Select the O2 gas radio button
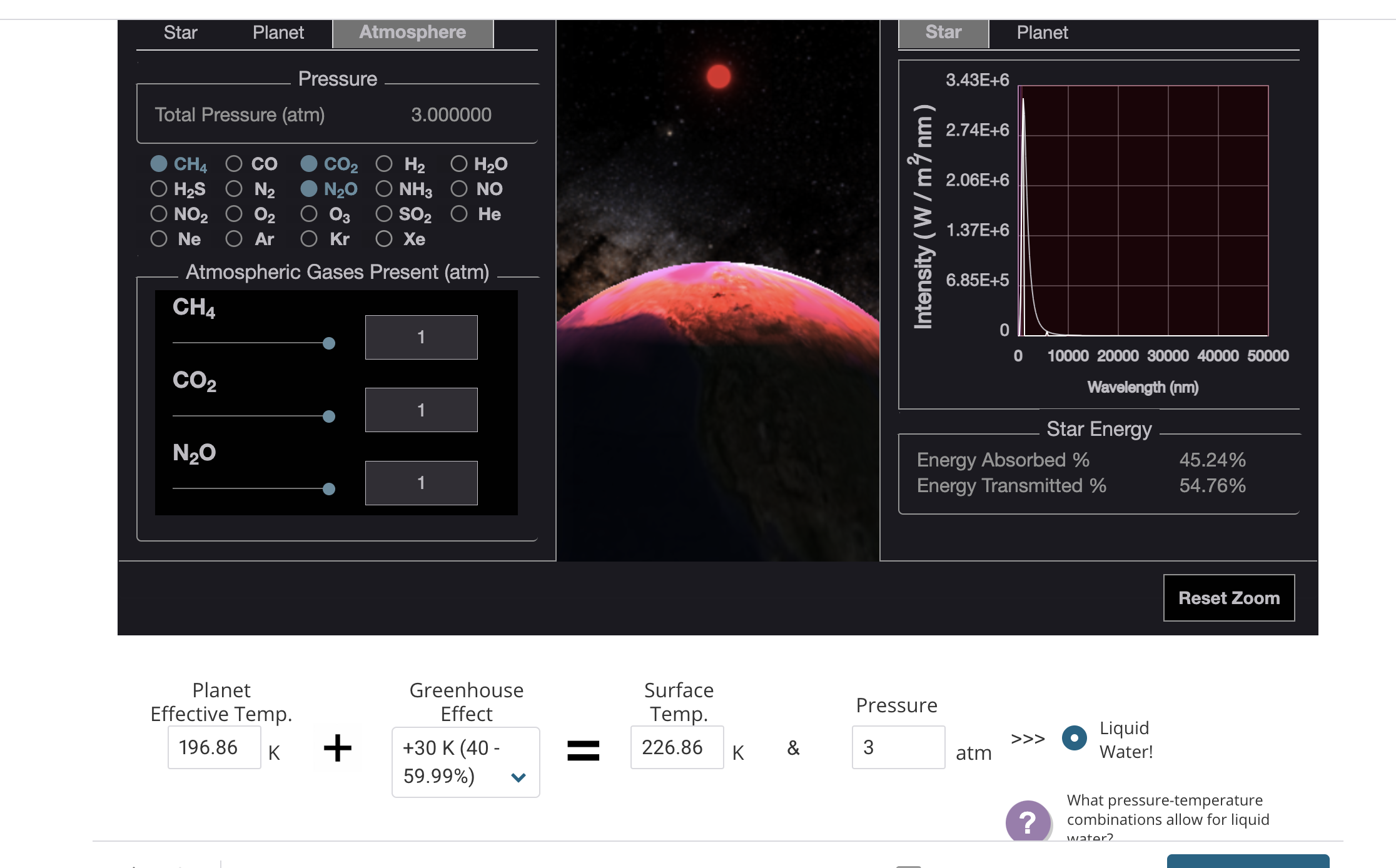This screenshot has width=1396, height=868. (x=234, y=214)
